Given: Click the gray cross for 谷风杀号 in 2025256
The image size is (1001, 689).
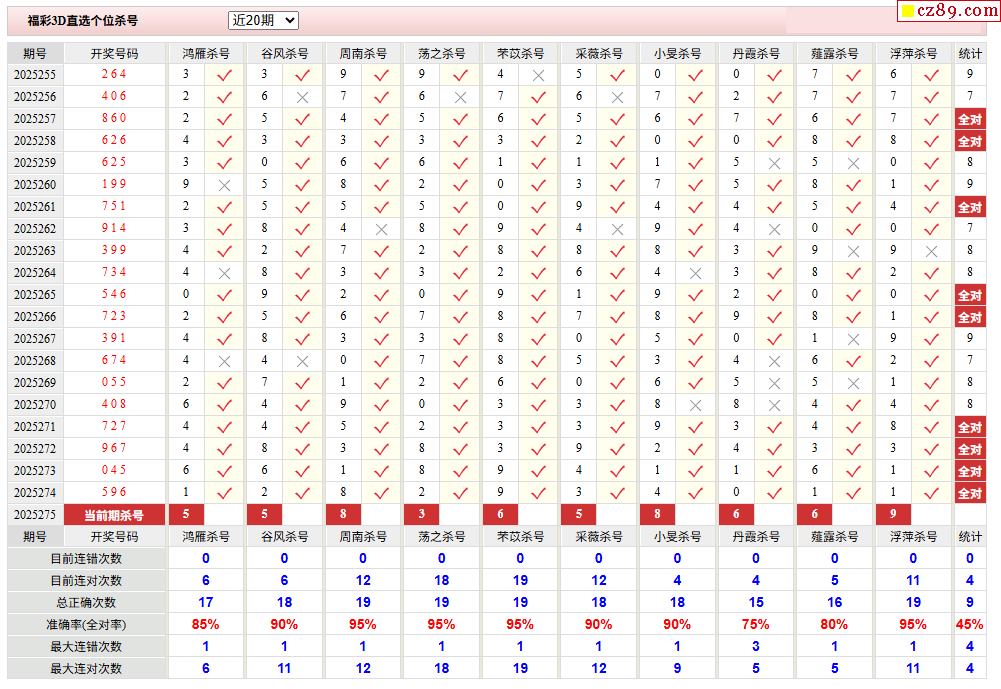Looking at the screenshot, I should [302, 97].
